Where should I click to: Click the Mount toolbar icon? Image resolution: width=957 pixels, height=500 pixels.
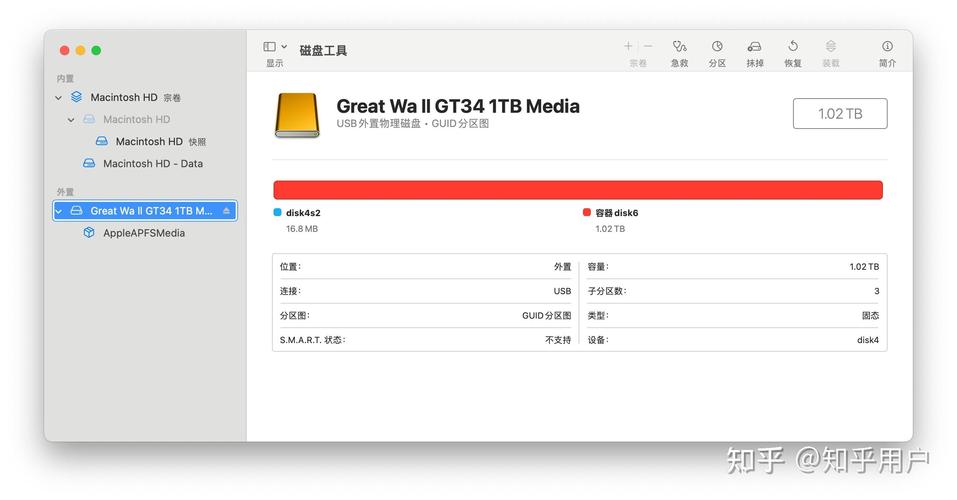pos(831,46)
